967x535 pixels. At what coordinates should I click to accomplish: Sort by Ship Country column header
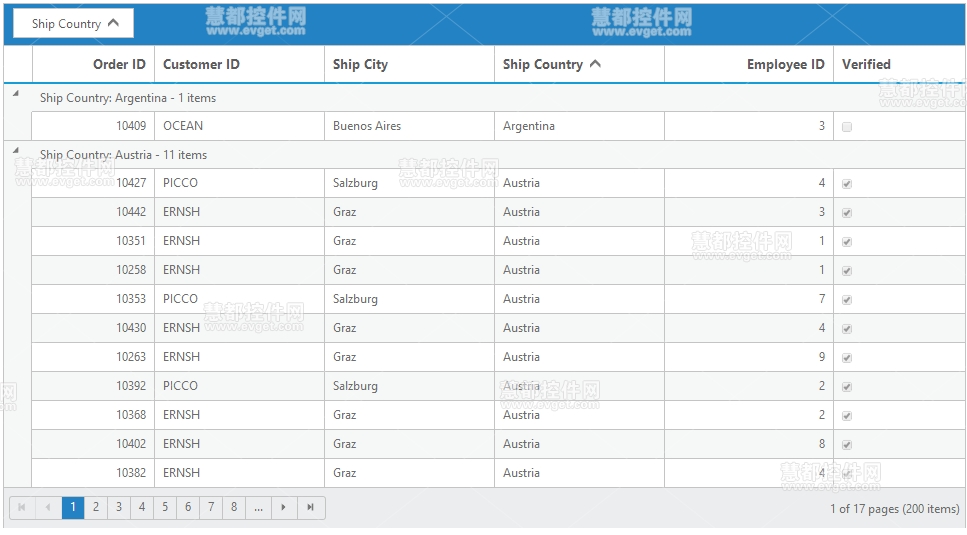[579, 64]
